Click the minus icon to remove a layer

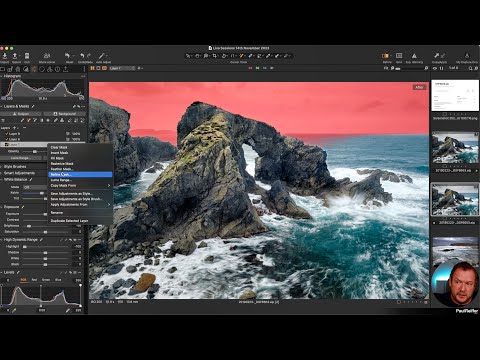coord(24,128)
